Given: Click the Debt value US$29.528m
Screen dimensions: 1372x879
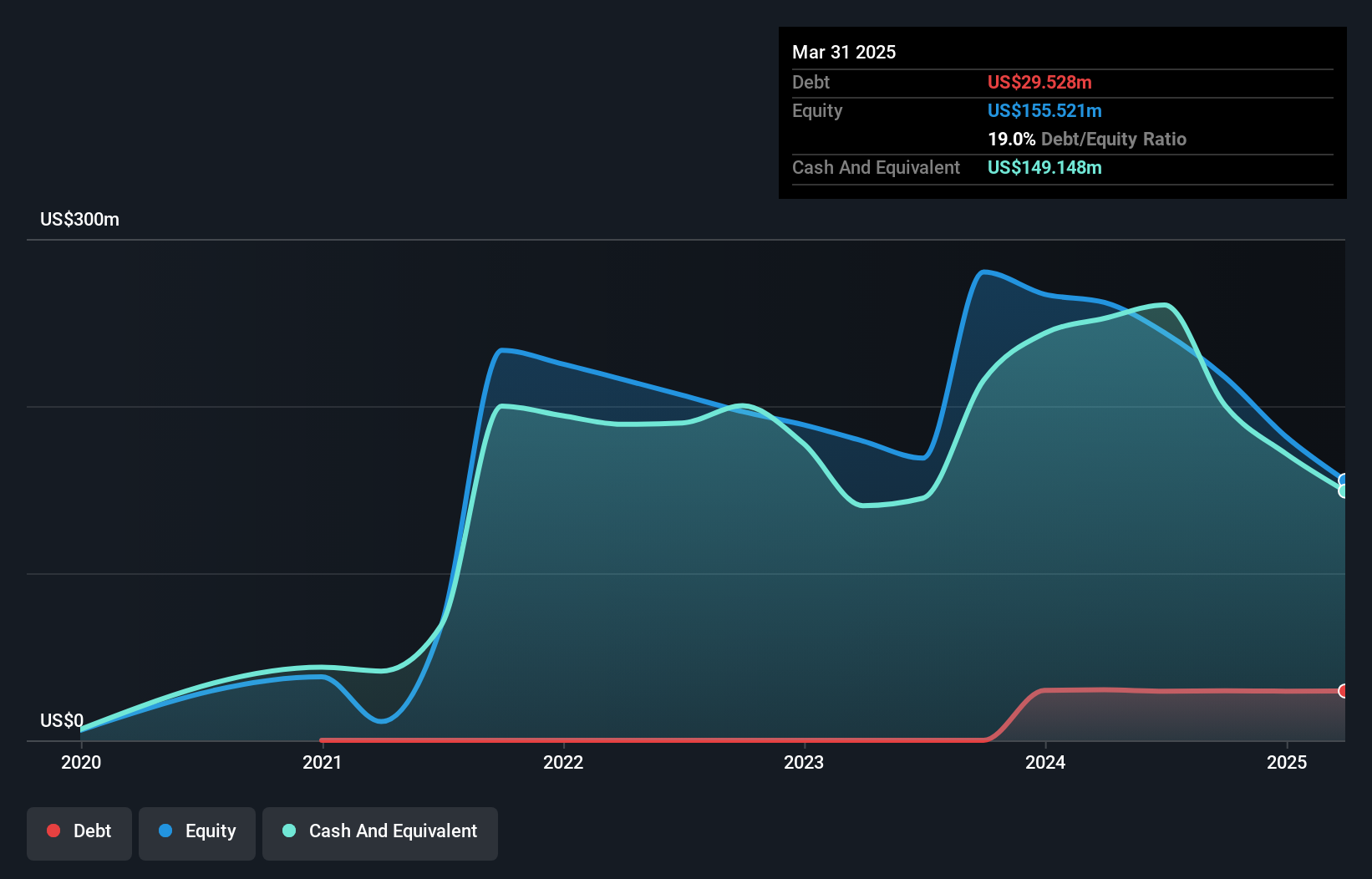Looking at the screenshot, I should 1039,82.
